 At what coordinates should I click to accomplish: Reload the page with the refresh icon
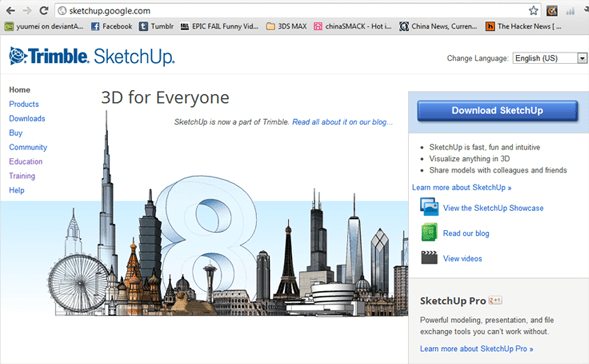click(44, 11)
